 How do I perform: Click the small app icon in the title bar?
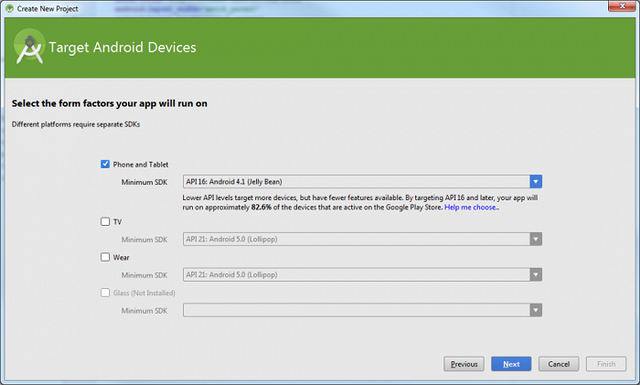point(9,9)
